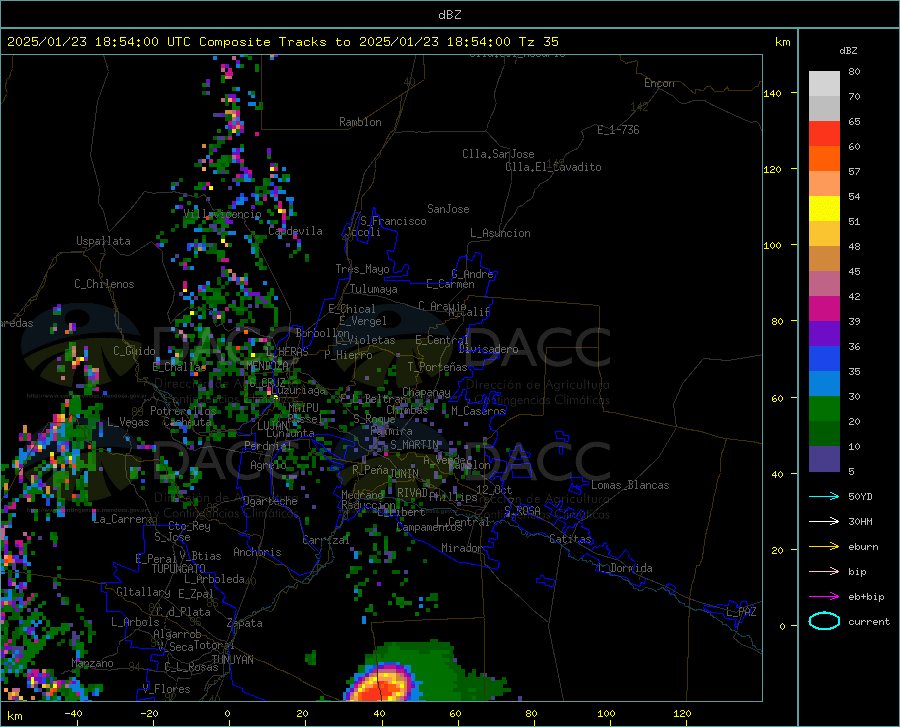Image resolution: width=900 pixels, height=727 pixels.
Task: Click the Divisadero map label
Action: pos(488,349)
